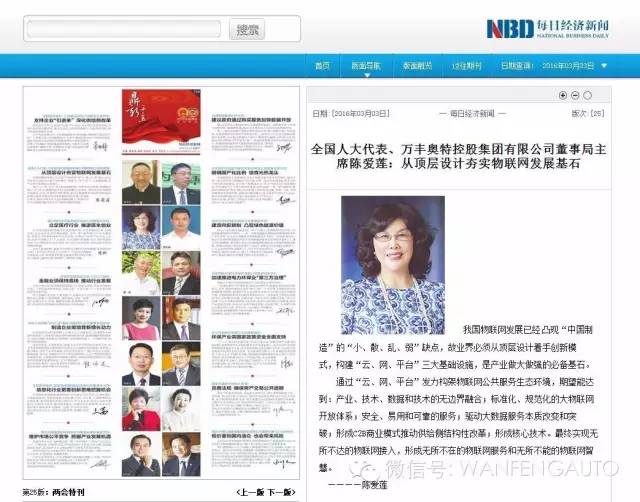This screenshot has height=502, width=640.
Task: Open the NBD 每日经济新闻 logo link
Action: [x=547, y=29]
